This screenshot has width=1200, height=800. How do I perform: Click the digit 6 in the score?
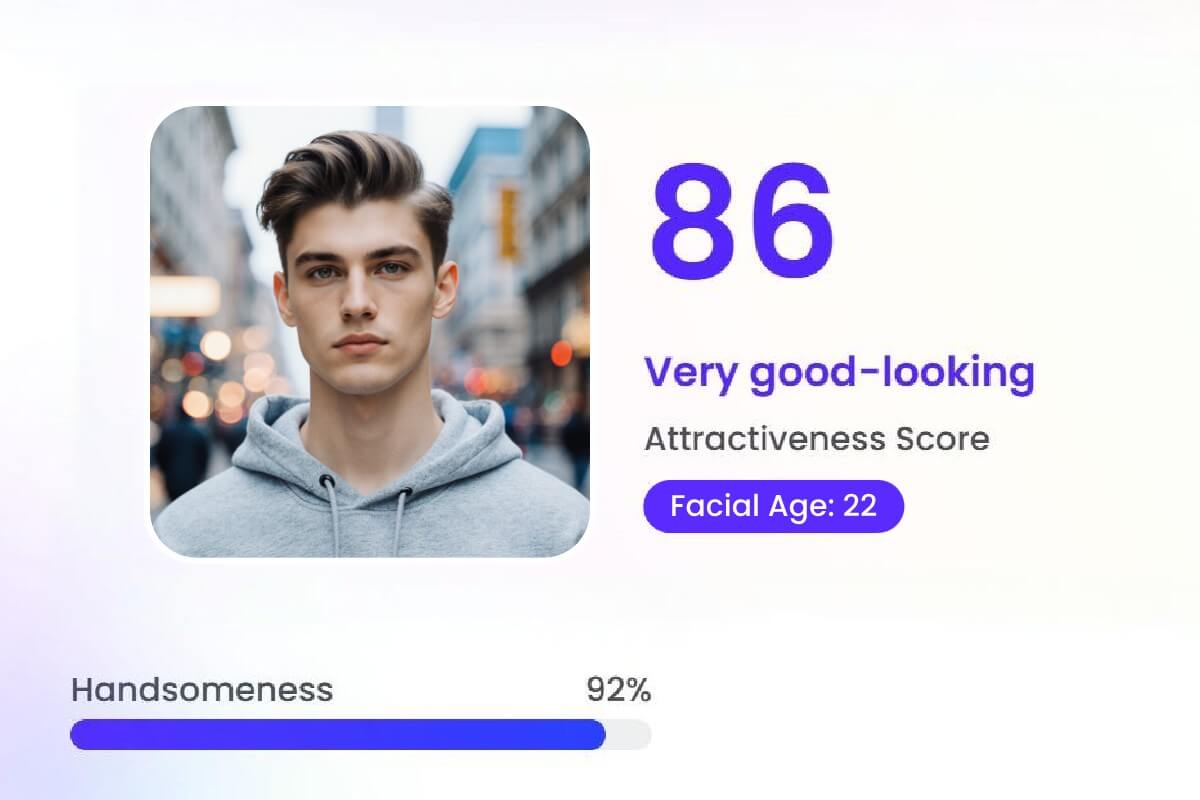tap(788, 224)
